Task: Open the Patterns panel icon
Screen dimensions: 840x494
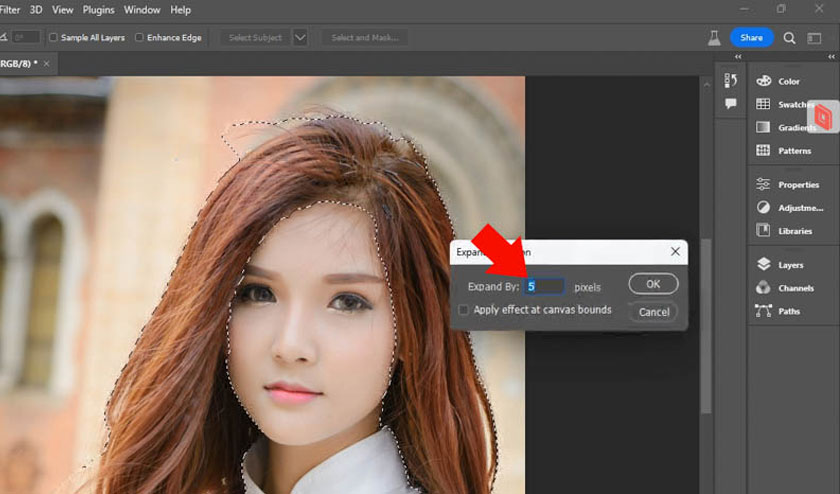Action: click(x=763, y=151)
